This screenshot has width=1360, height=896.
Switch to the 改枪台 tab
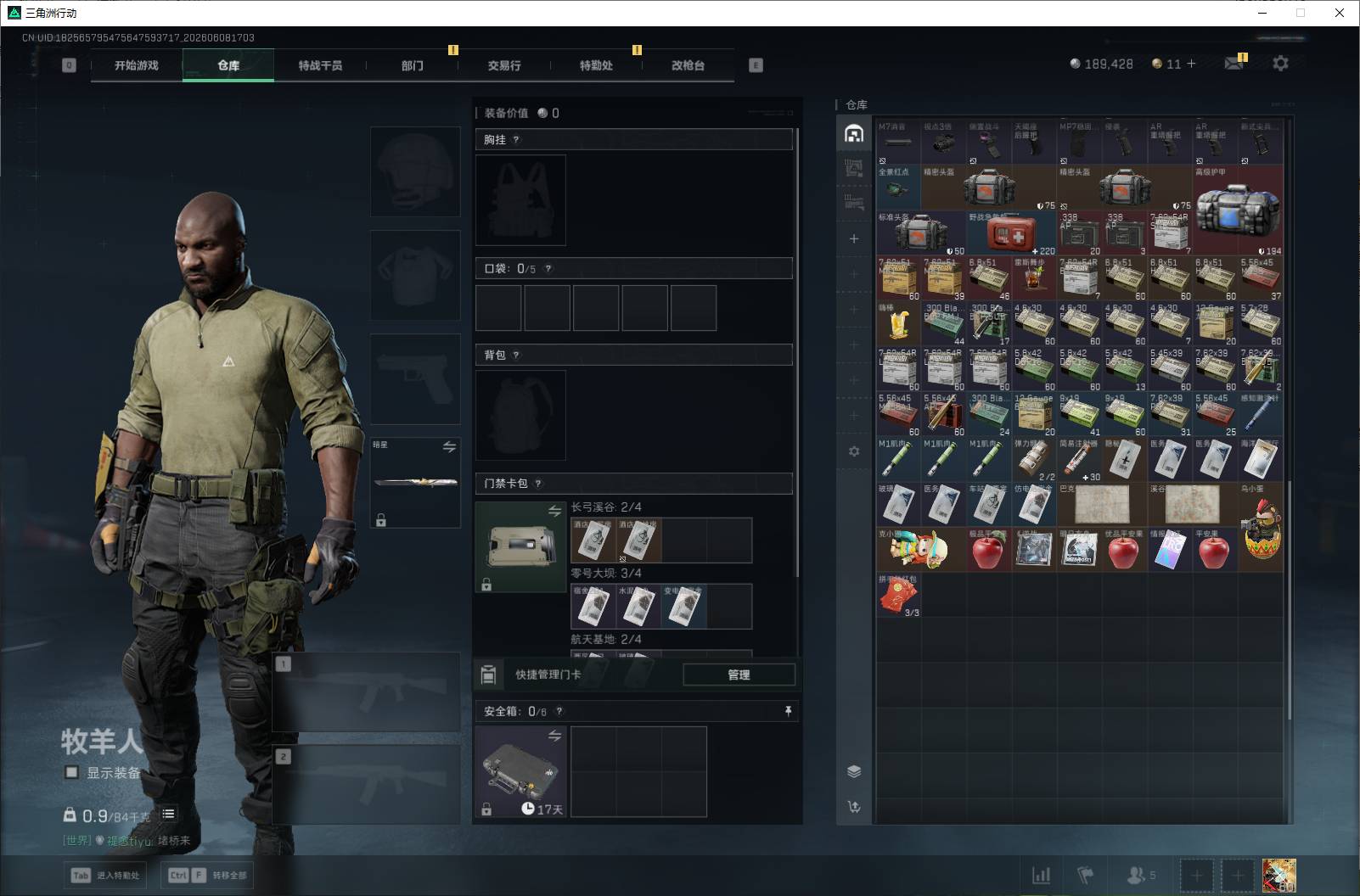tap(688, 65)
